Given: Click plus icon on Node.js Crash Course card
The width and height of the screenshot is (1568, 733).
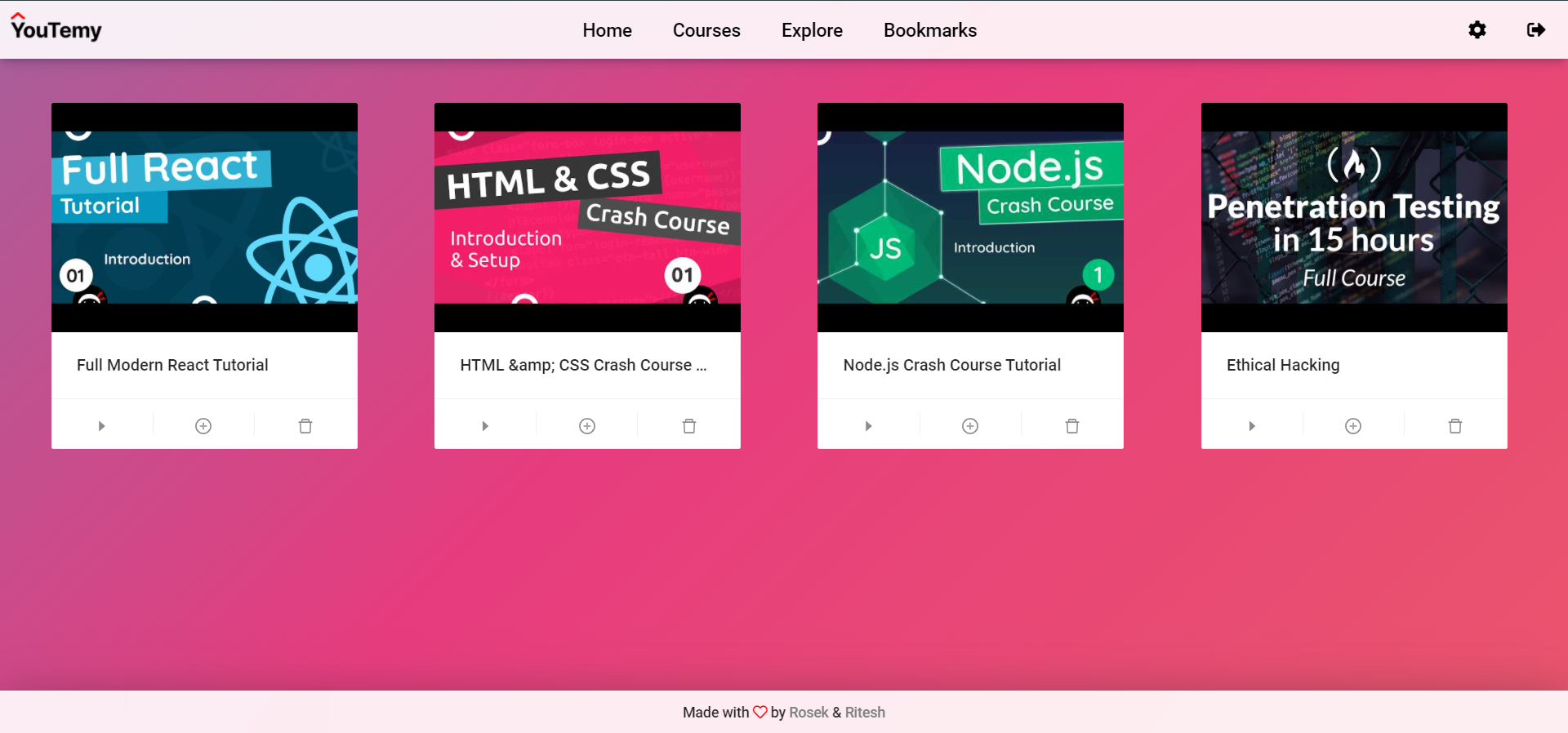Looking at the screenshot, I should [x=970, y=426].
